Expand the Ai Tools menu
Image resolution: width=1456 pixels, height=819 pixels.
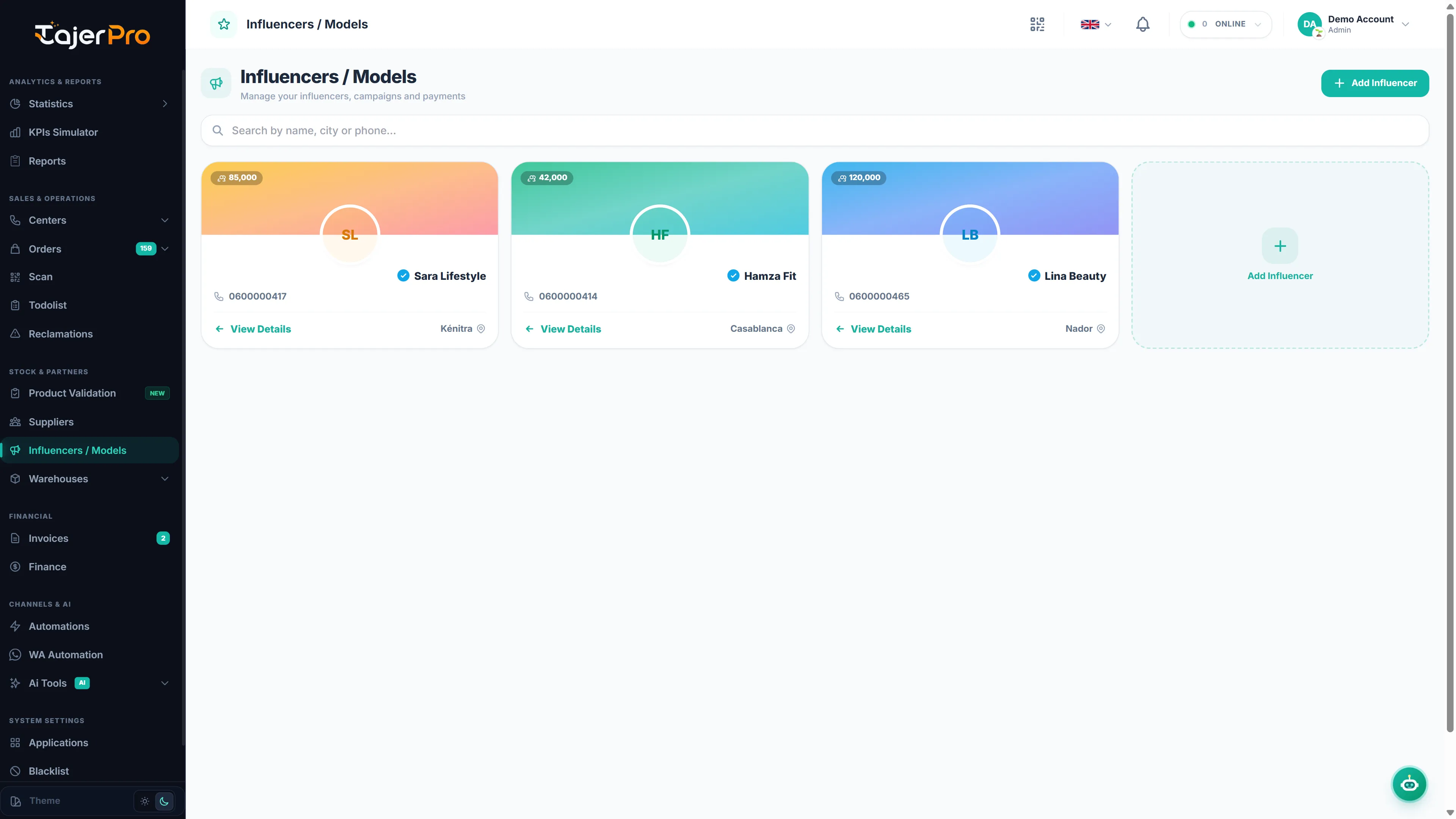[165, 683]
